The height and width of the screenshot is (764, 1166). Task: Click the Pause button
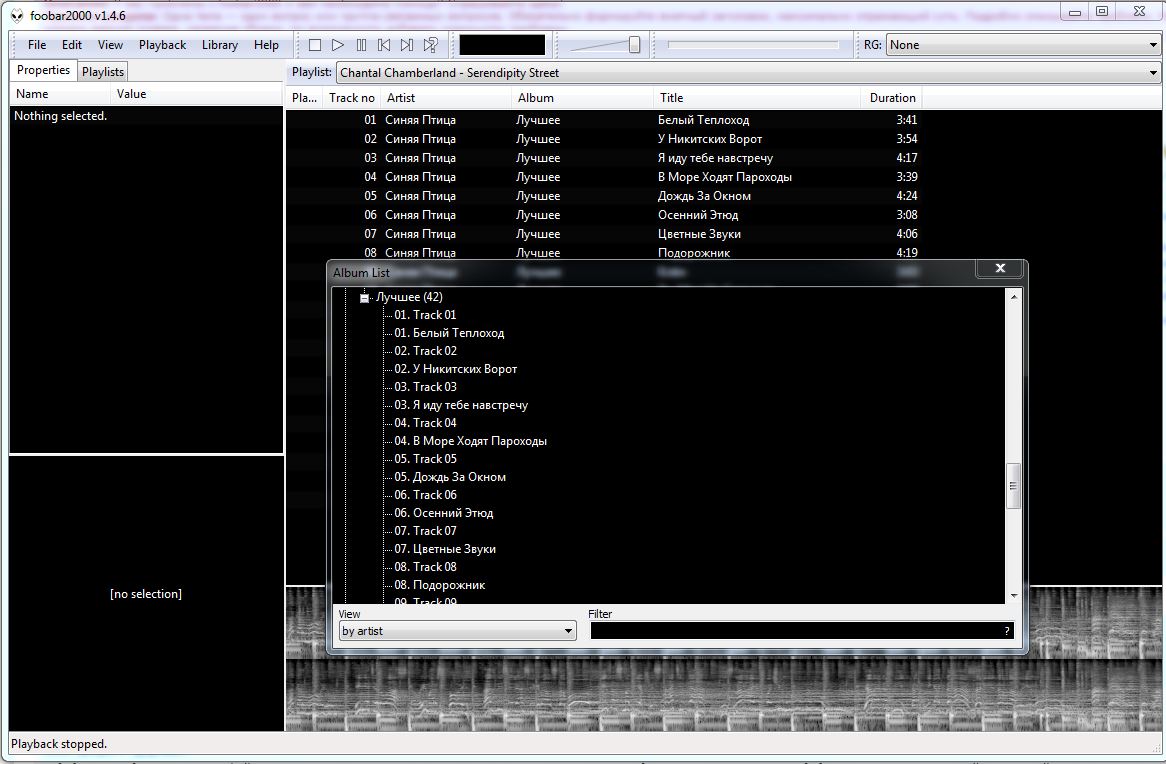[361, 45]
